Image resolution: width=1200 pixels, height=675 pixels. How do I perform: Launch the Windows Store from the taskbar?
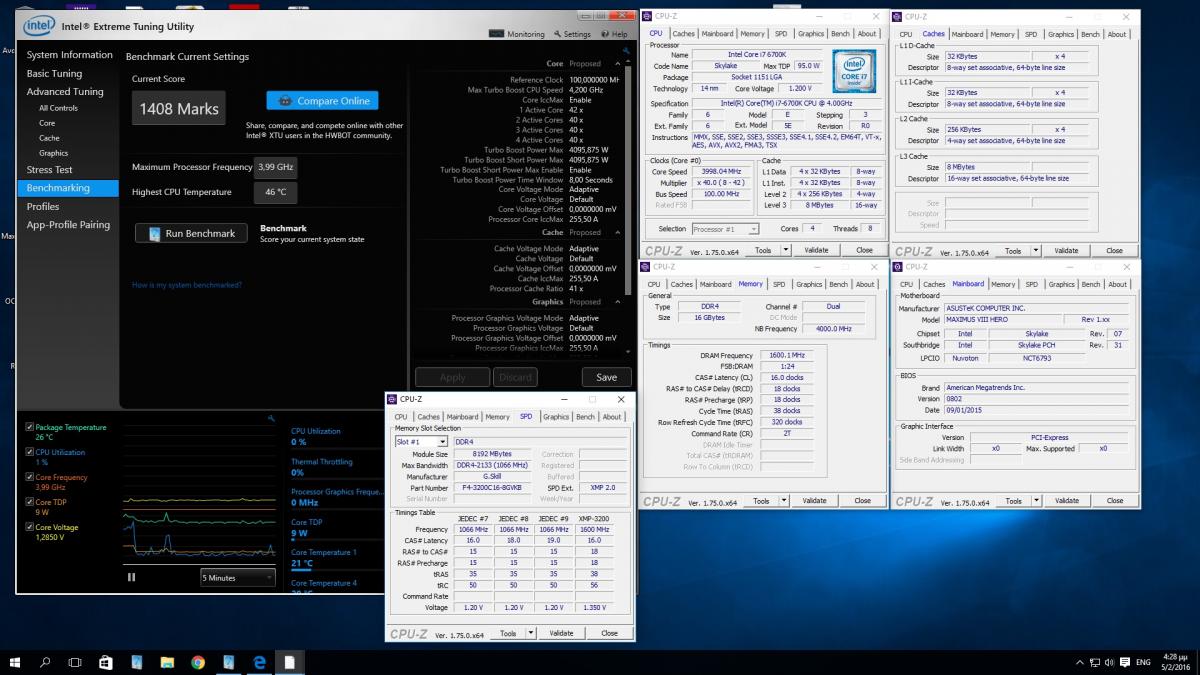tap(106, 662)
